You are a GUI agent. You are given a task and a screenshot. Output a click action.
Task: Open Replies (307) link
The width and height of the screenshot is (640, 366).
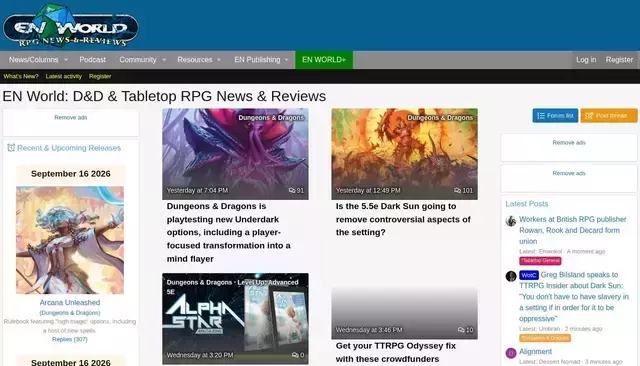point(70,339)
